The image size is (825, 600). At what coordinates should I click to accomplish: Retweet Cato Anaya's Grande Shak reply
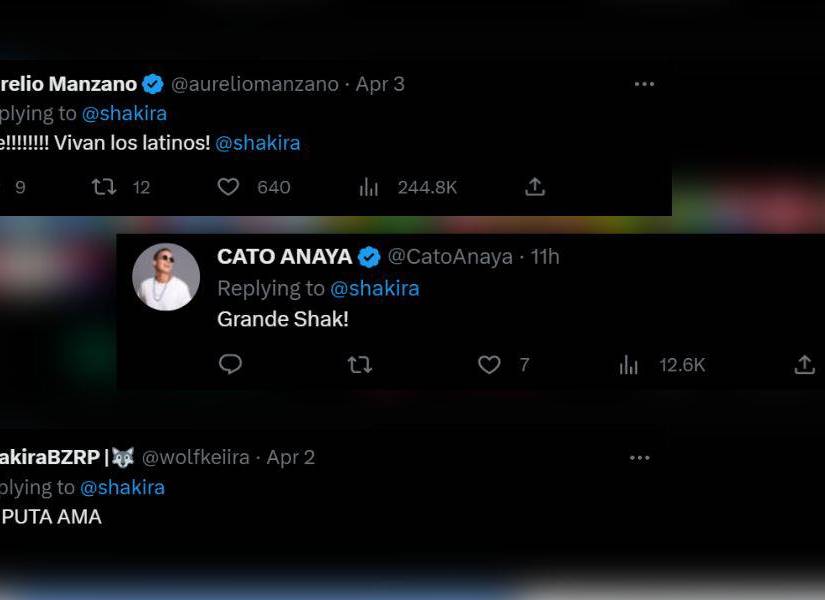(359, 365)
